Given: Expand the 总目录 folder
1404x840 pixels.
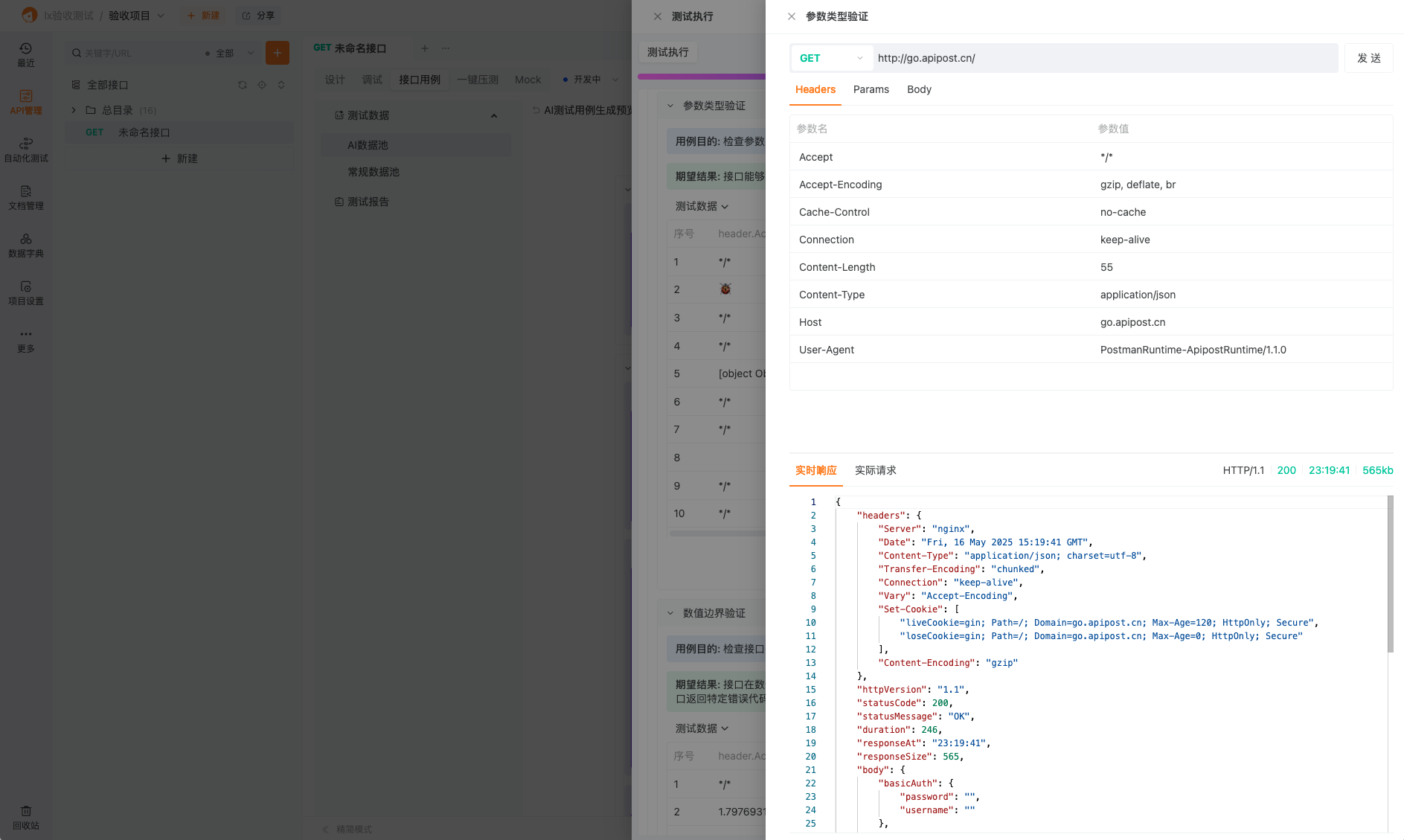Looking at the screenshot, I should click(x=74, y=110).
